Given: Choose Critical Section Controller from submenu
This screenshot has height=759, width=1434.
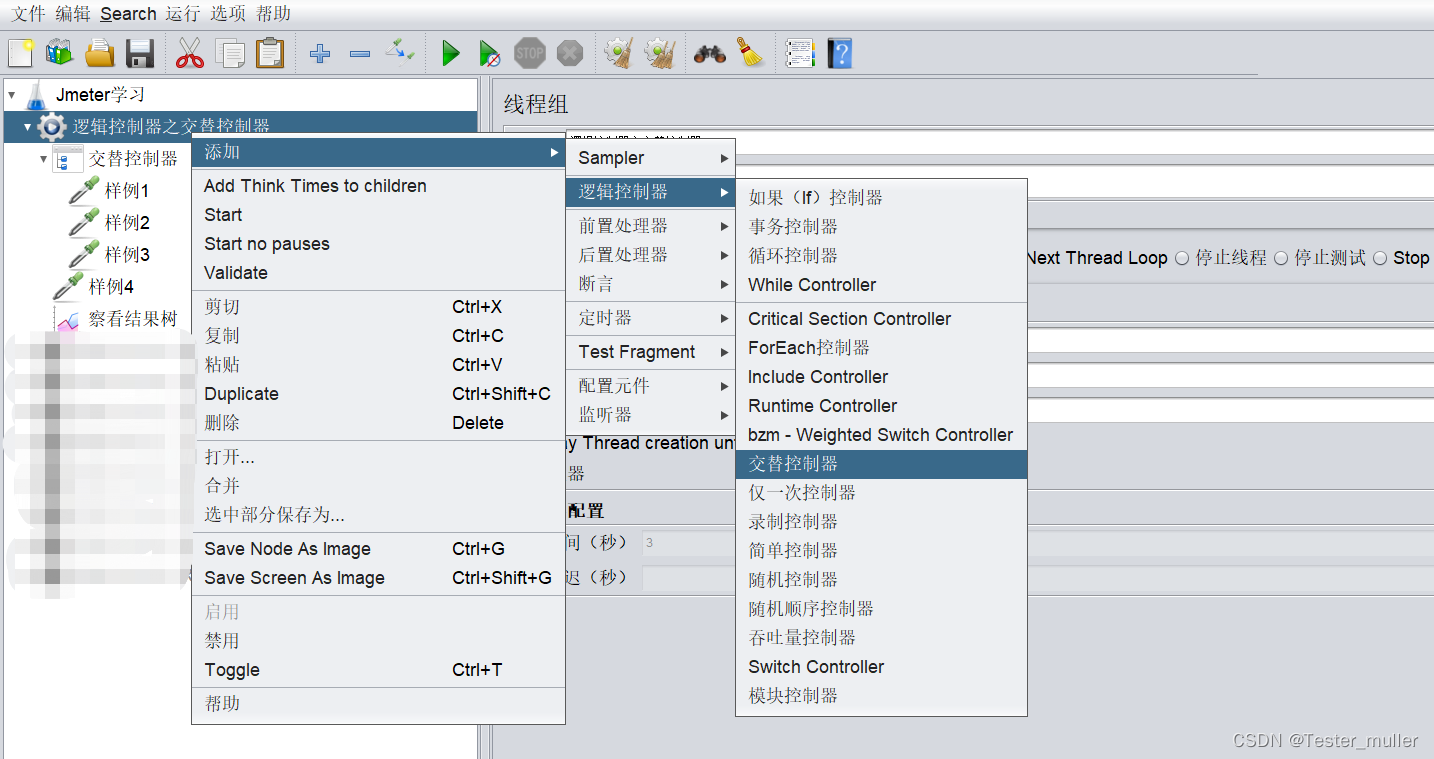Looking at the screenshot, I should click(x=881, y=319).
